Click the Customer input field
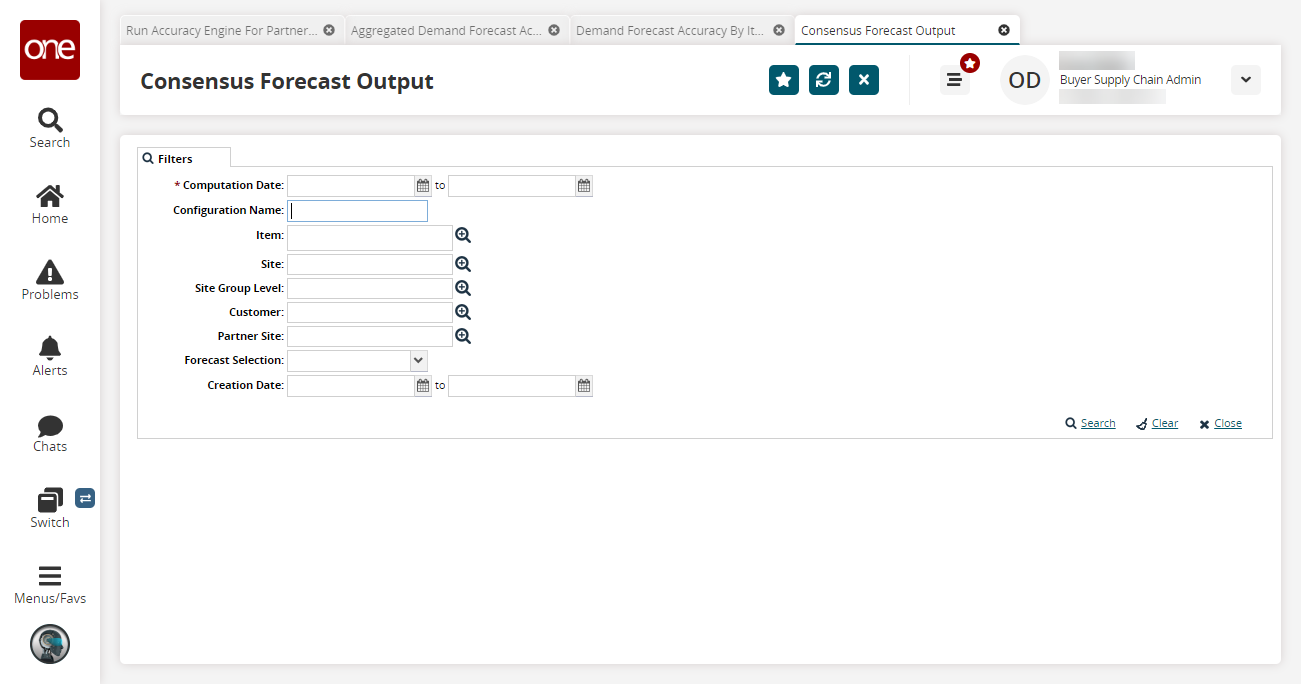 [370, 312]
